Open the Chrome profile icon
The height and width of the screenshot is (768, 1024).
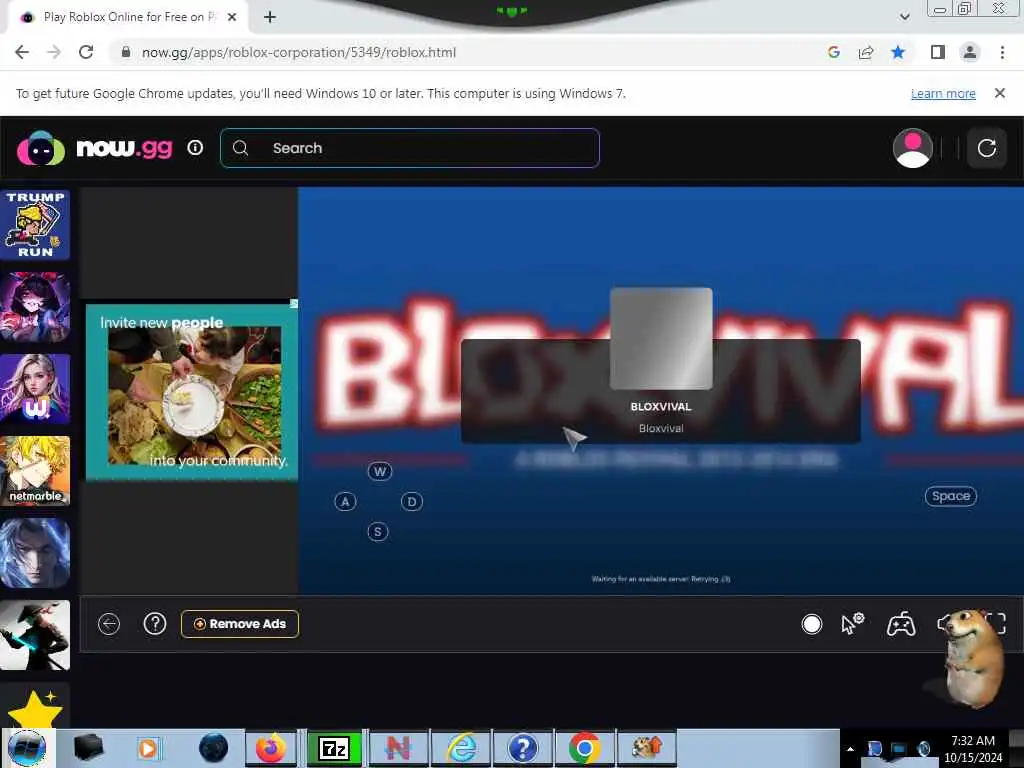tap(970, 52)
